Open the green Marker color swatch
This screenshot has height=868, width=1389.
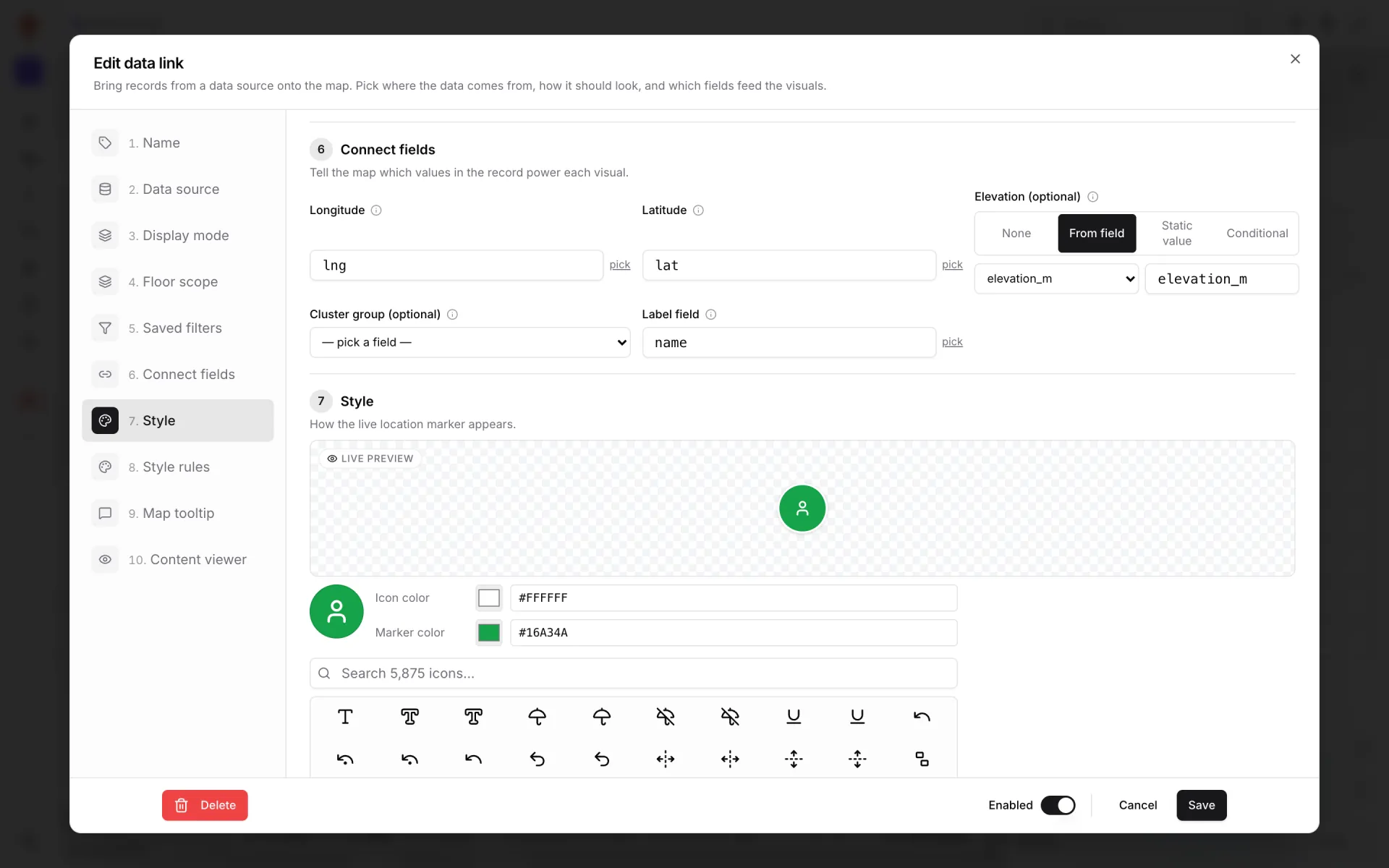point(489,633)
